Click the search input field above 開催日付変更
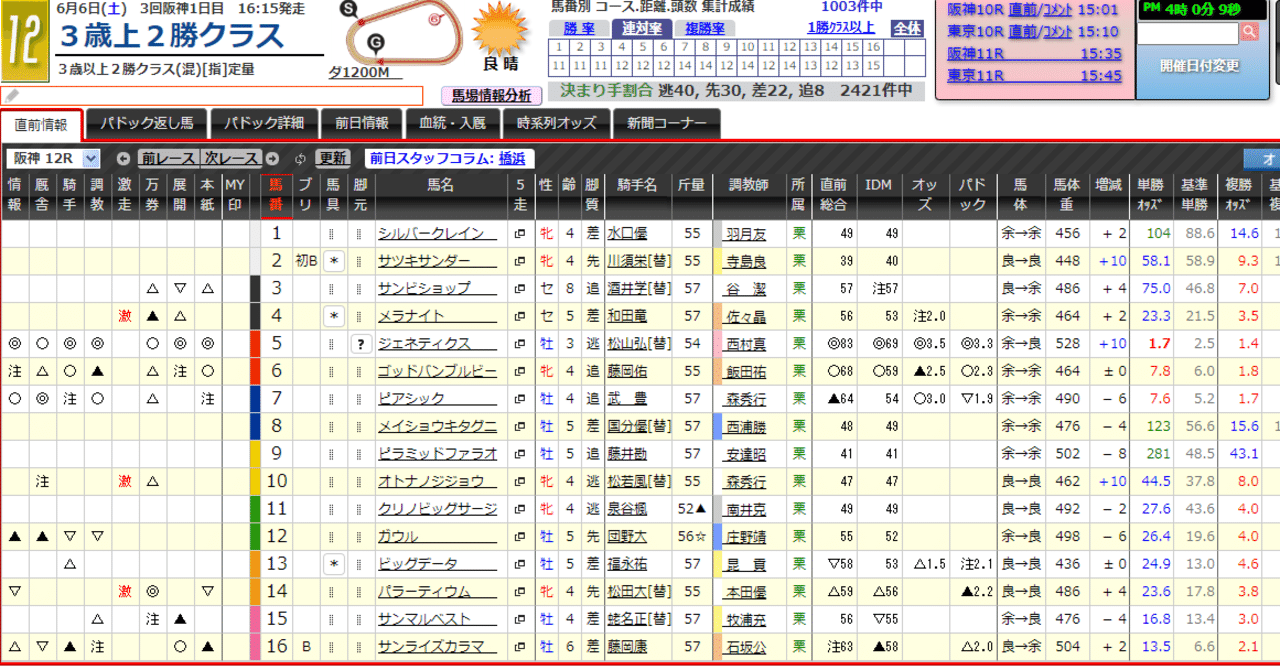The height and width of the screenshot is (670, 1280). coord(1190,31)
